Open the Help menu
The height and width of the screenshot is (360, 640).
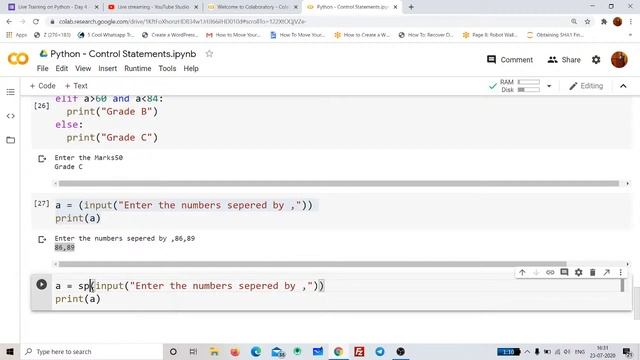[191, 68]
